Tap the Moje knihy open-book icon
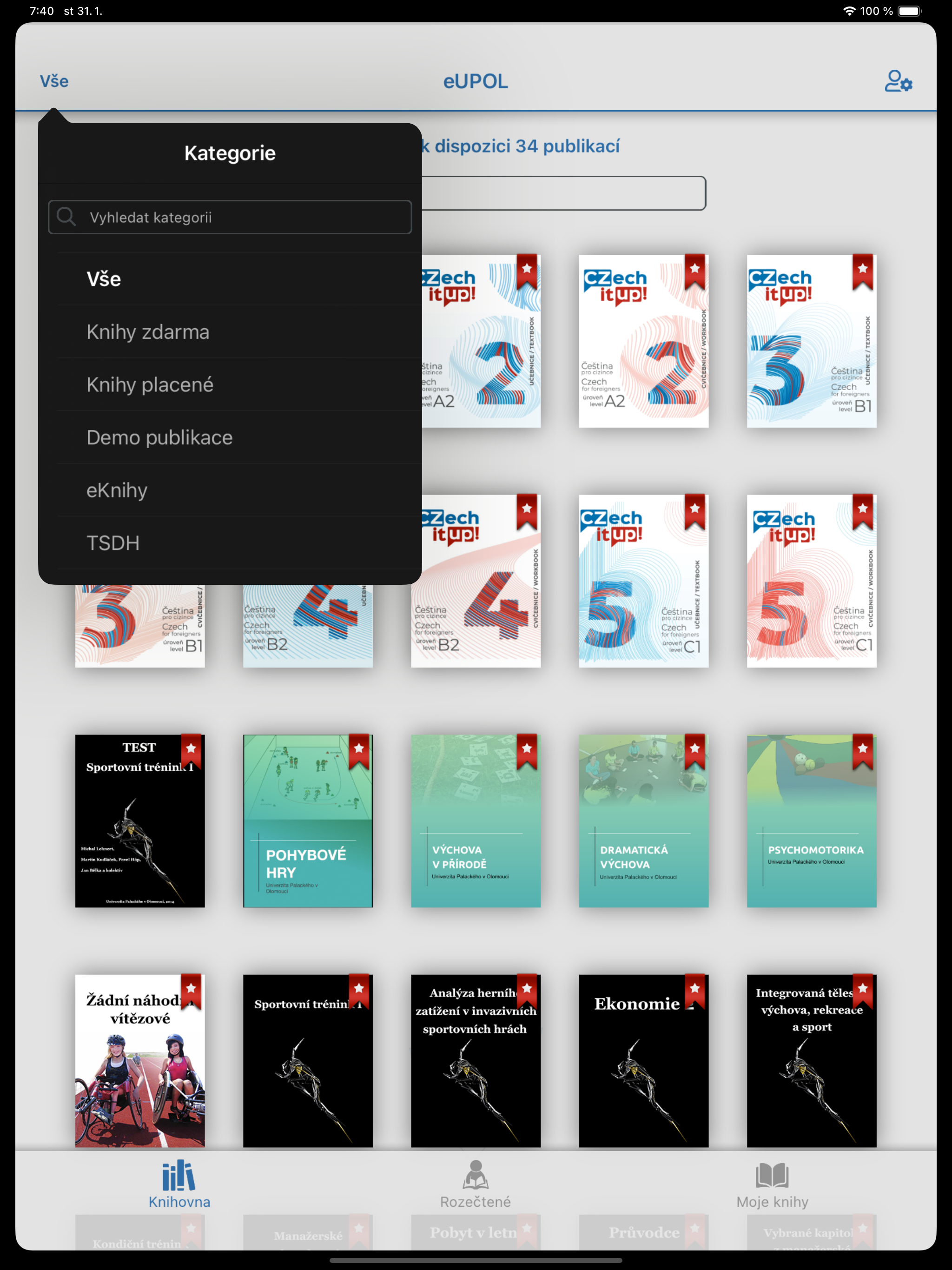Screen dimensions: 952x1270 pyautogui.click(x=772, y=1175)
